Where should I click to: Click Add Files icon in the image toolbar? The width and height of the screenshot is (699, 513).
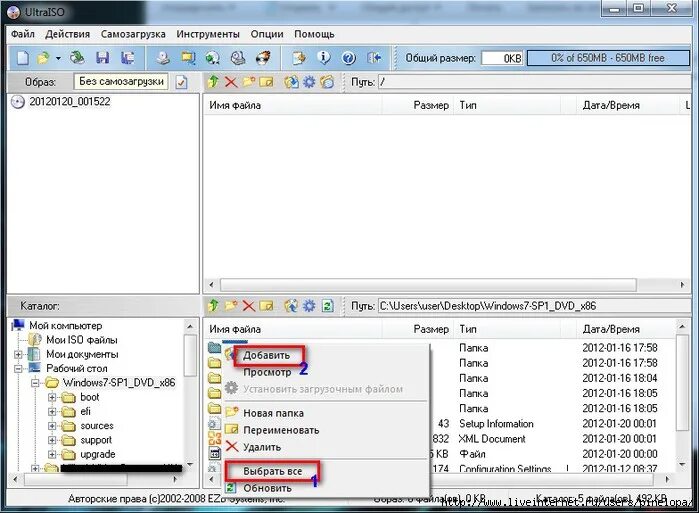pyautogui.click(x=291, y=82)
